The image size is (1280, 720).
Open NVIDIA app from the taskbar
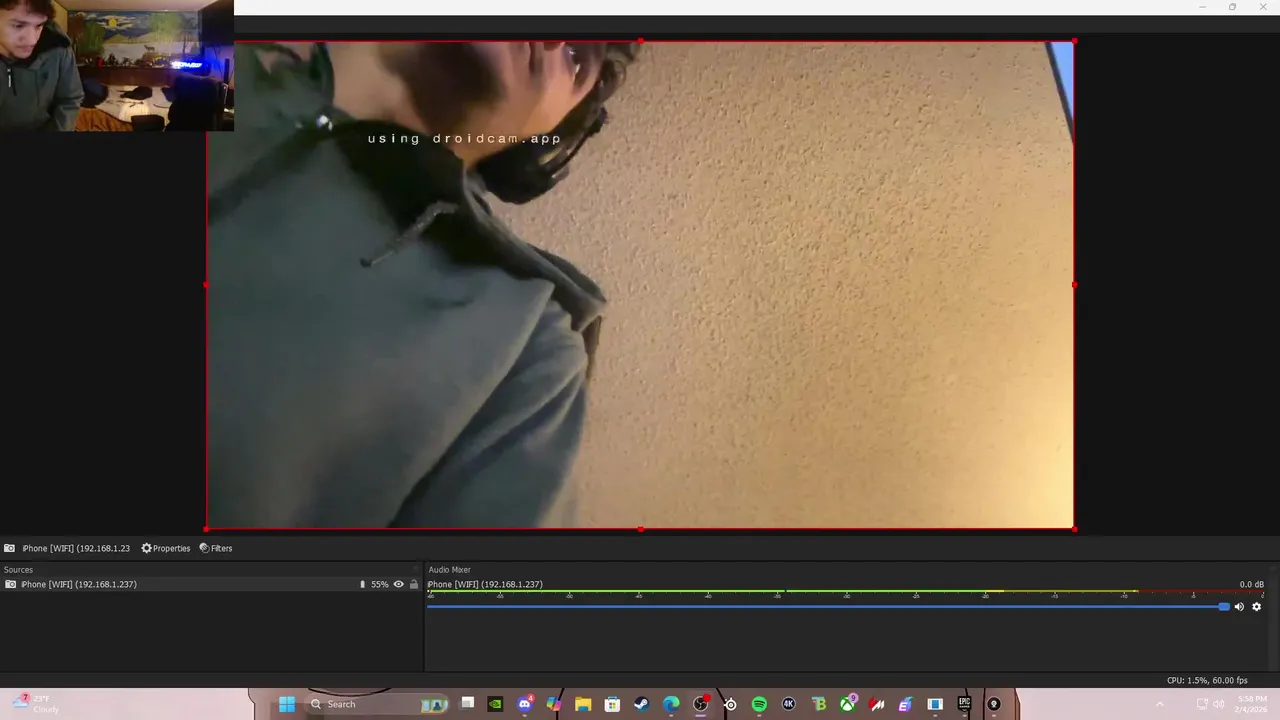(x=495, y=704)
